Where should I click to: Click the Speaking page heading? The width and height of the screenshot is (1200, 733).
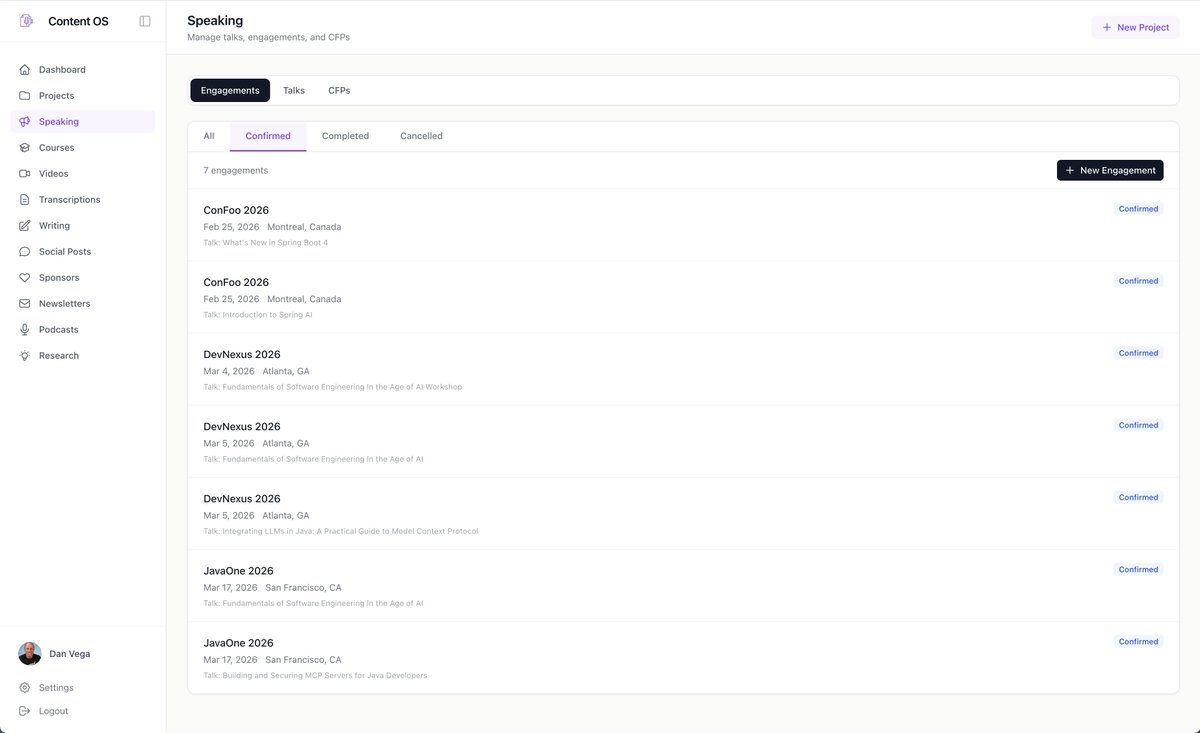point(215,20)
